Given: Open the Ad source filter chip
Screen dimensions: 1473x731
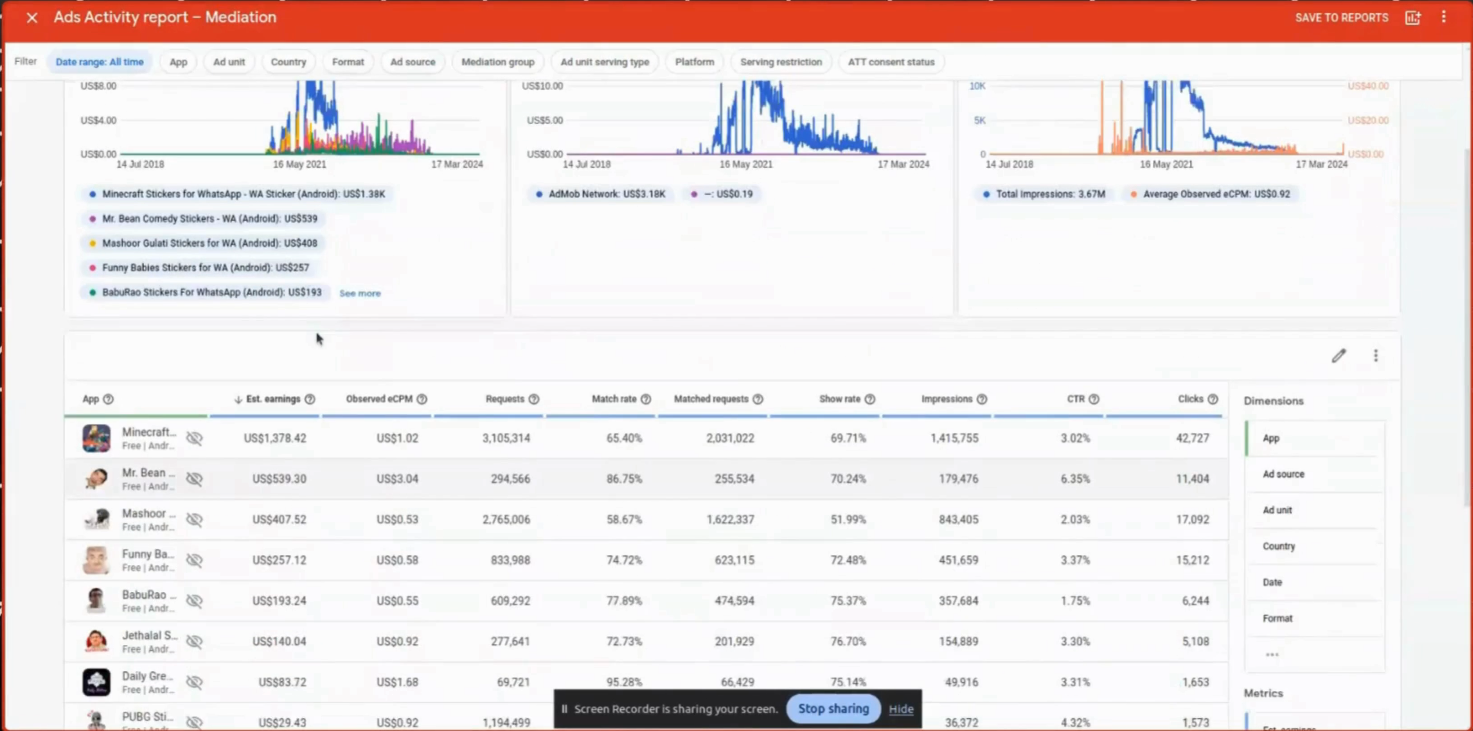Looking at the screenshot, I should coord(412,62).
